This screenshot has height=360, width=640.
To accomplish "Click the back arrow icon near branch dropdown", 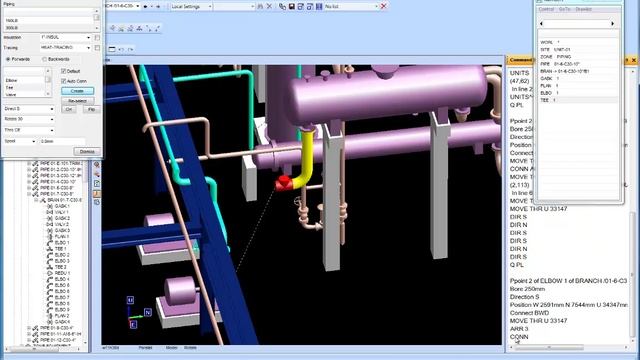I will [145, 6].
